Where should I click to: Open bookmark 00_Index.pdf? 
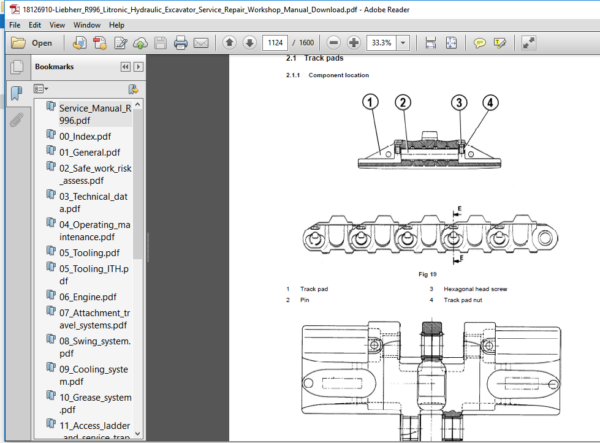pos(85,136)
